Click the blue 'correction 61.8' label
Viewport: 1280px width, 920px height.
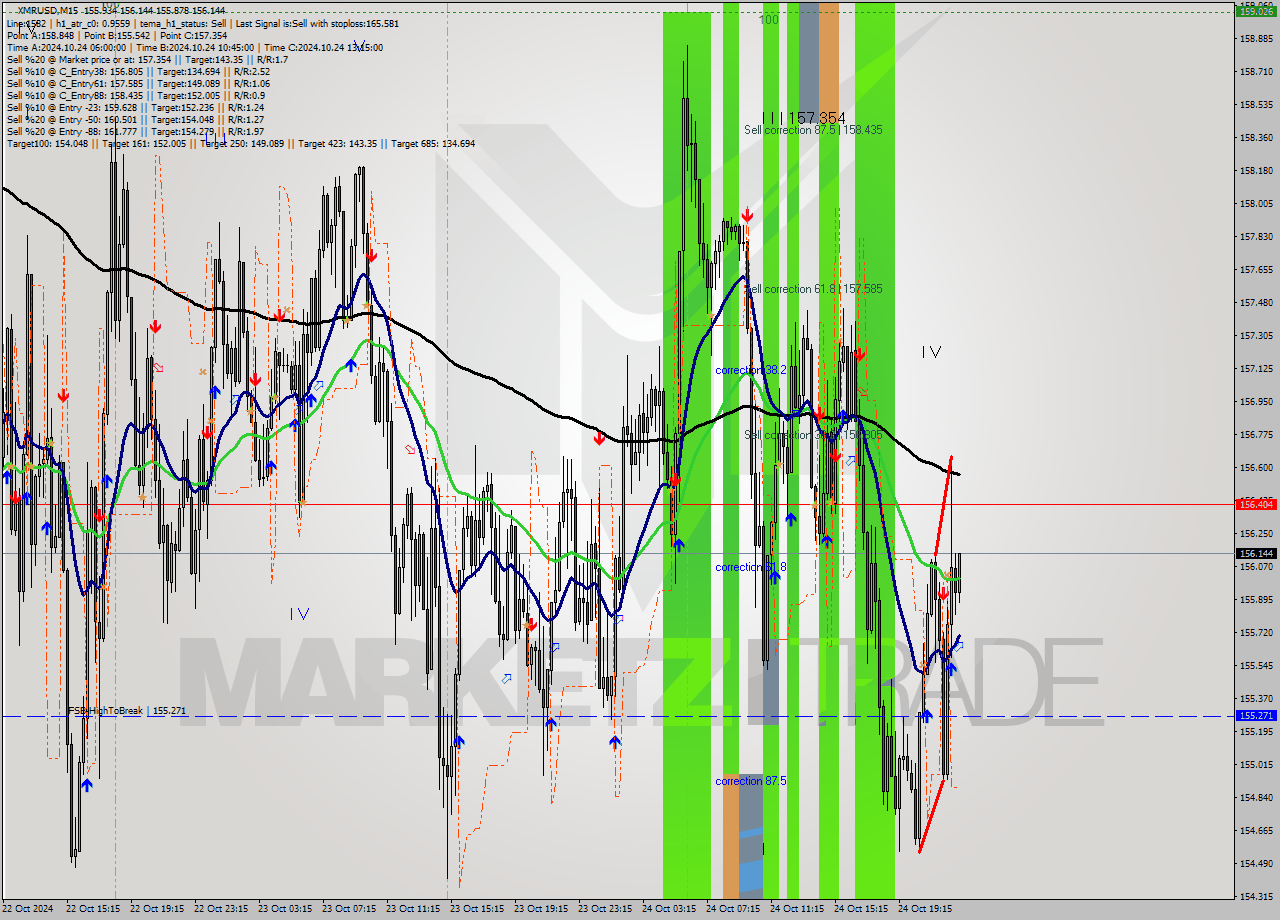(750, 567)
